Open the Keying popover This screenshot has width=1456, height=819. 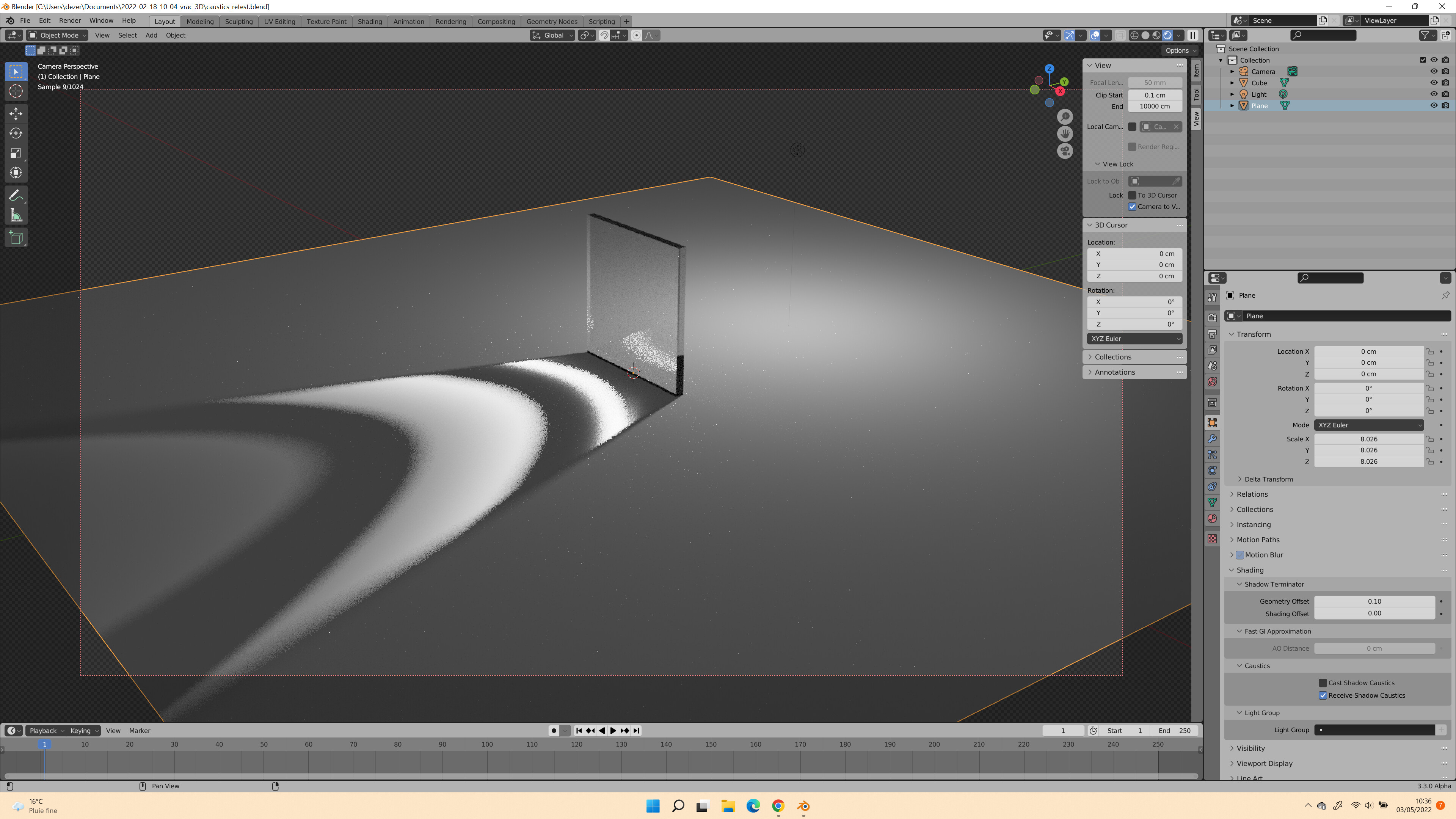coord(83,730)
